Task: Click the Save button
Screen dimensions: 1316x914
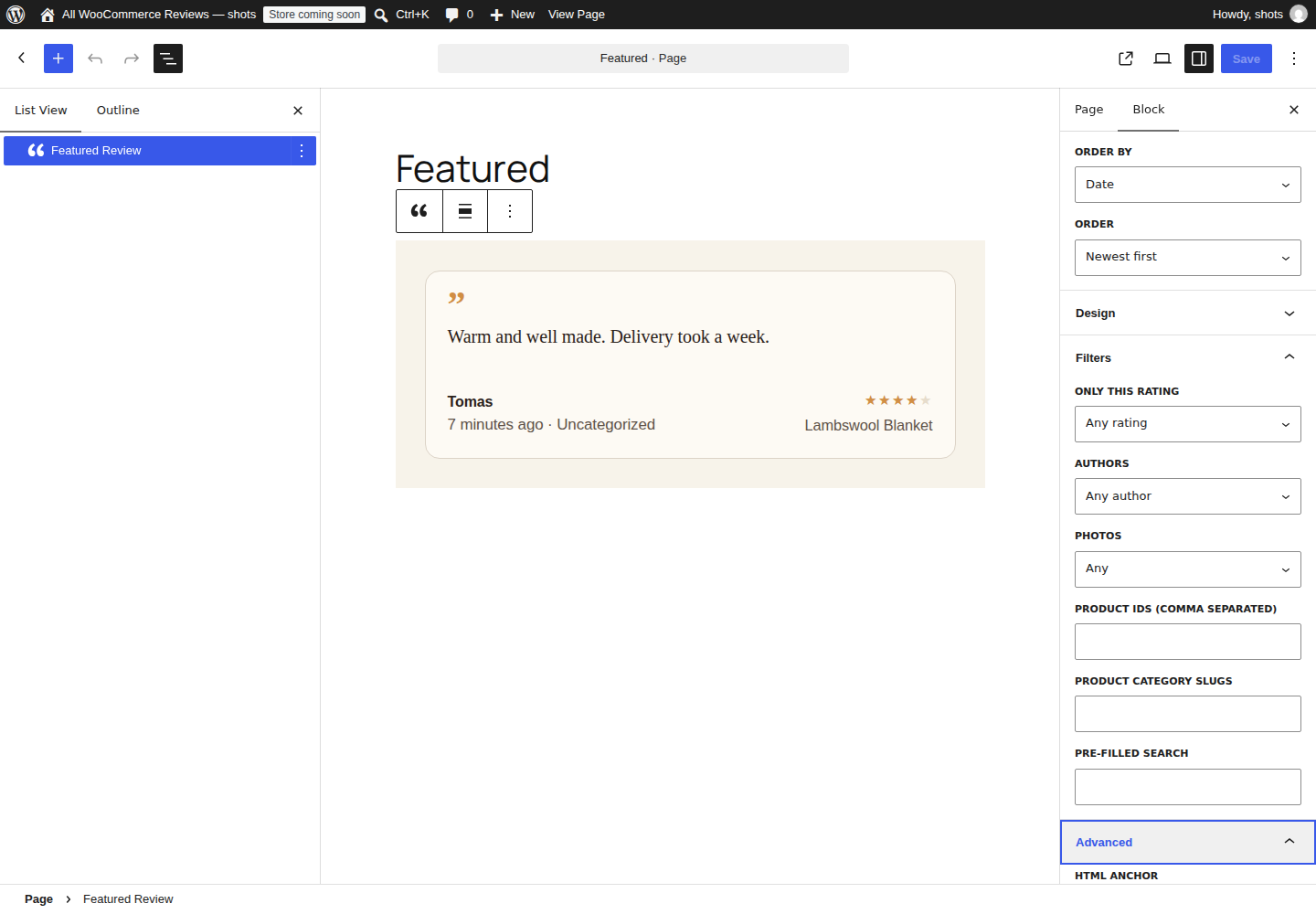Action: (x=1247, y=58)
